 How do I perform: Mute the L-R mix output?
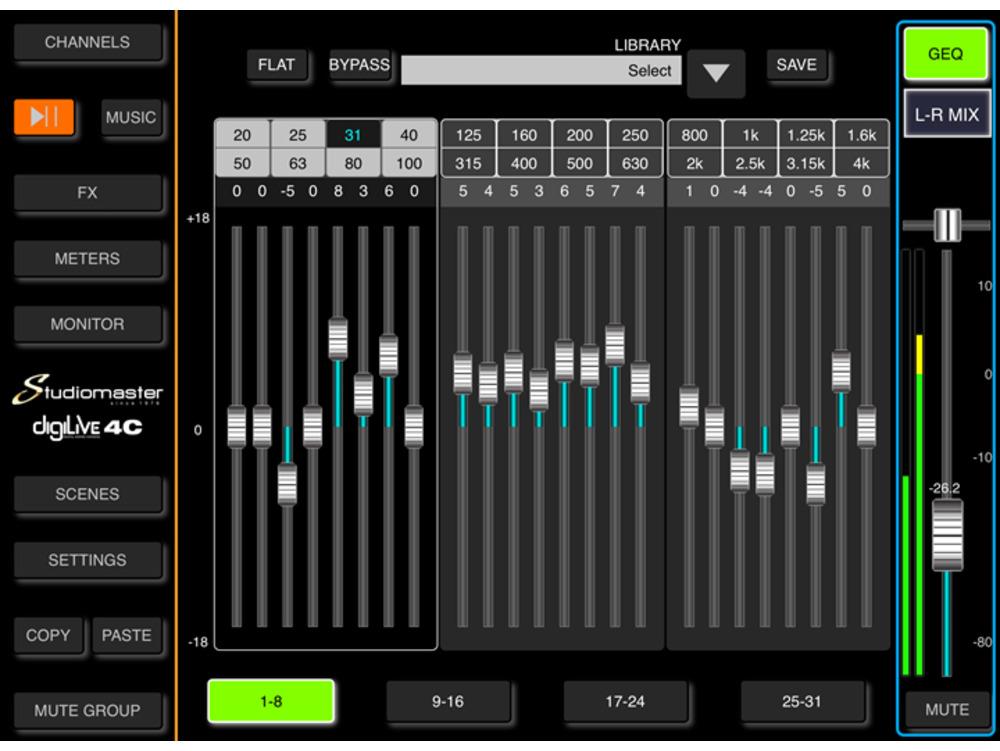(x=946, y=709)
